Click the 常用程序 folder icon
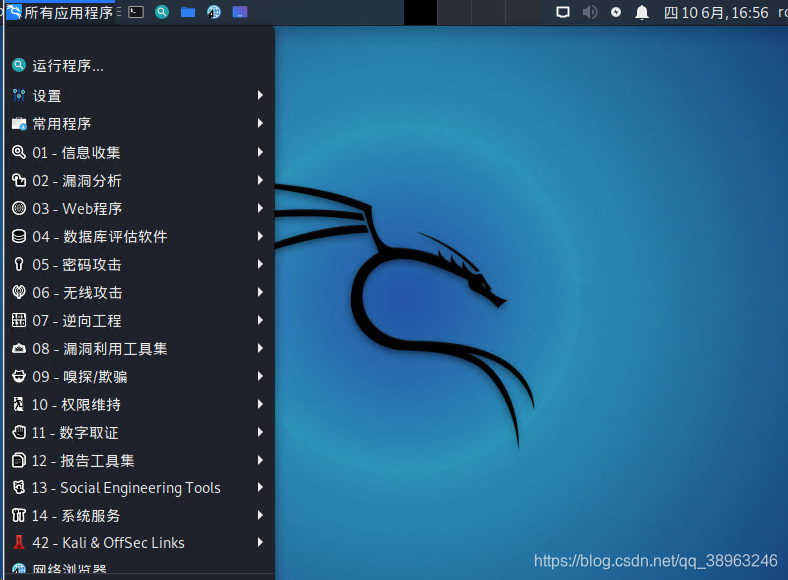 pyautogui.click(x=19, y=124)
